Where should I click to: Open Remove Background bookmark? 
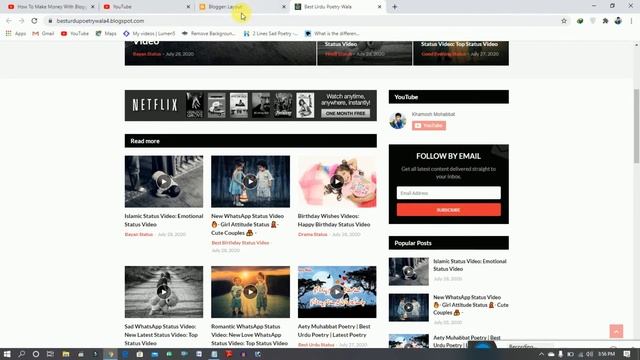(x=209, y=33)
